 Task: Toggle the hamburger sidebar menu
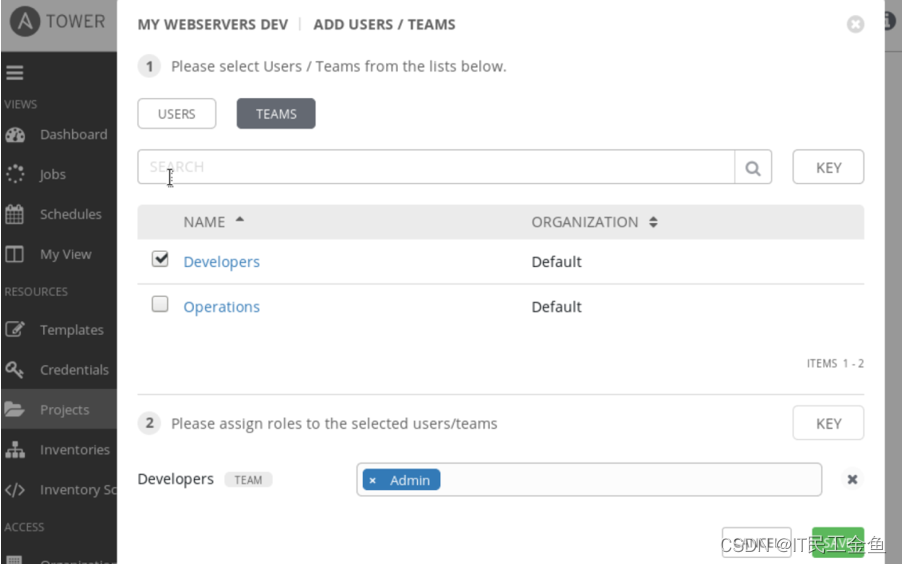click(x=14, y=73)
